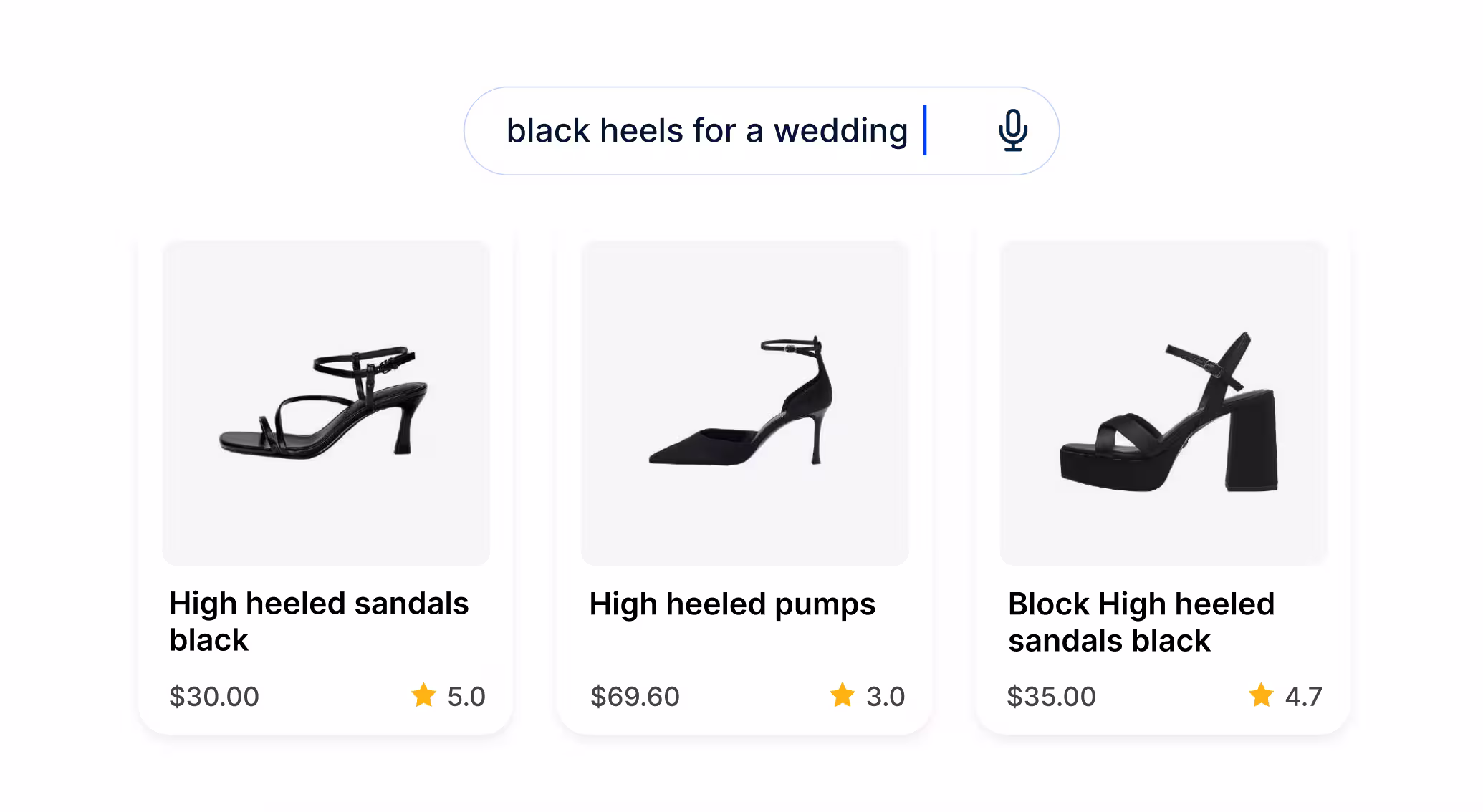This screenshot has width=1483, height=812.
Task: Click the $35.00 price label
Action: 1052,695
